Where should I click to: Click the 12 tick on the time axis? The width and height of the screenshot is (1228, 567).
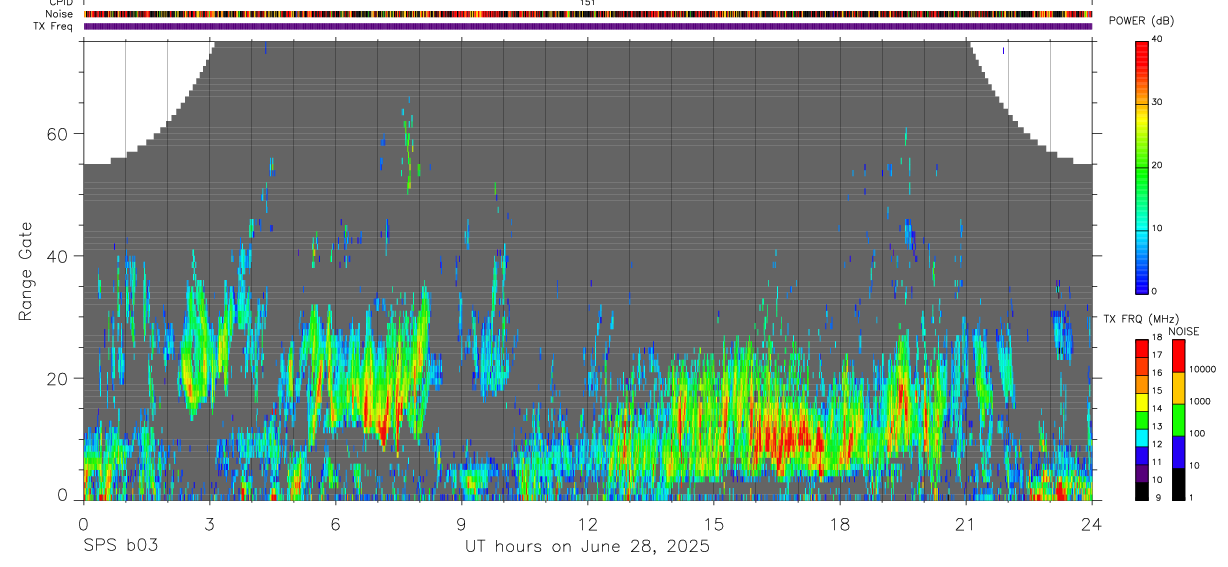[588, 524]
